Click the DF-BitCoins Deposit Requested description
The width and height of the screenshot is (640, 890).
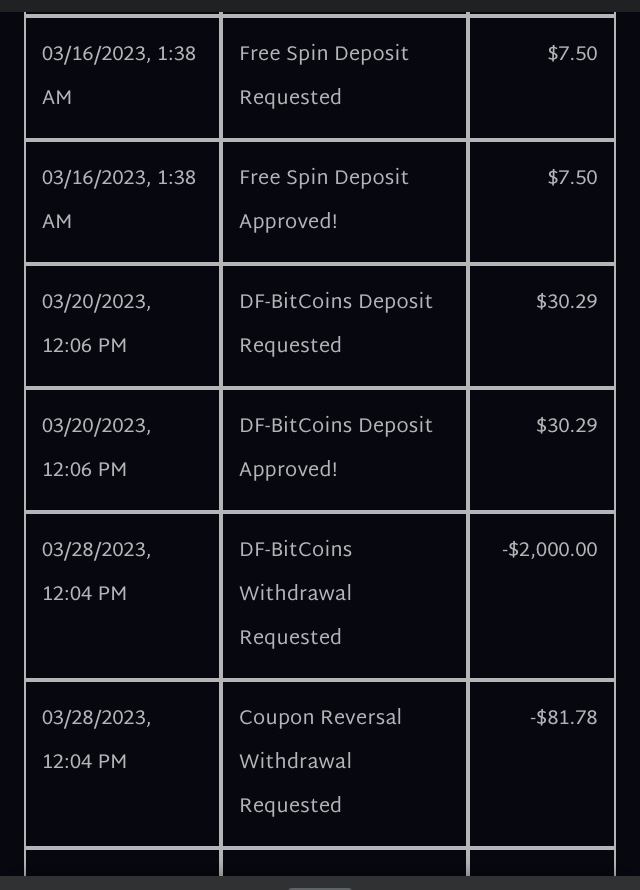[x=336, y=323]
